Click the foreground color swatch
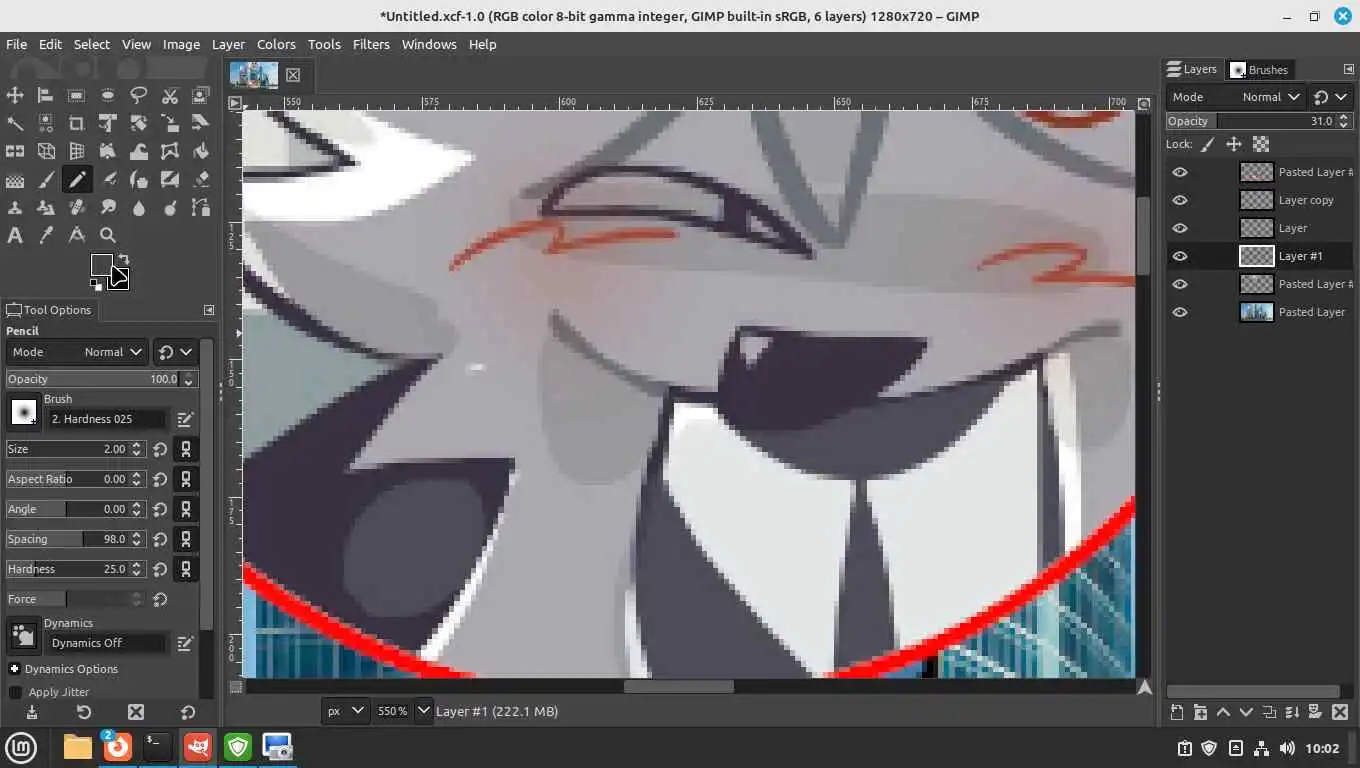Screen dimensions: 1360x768 [101, 265]
